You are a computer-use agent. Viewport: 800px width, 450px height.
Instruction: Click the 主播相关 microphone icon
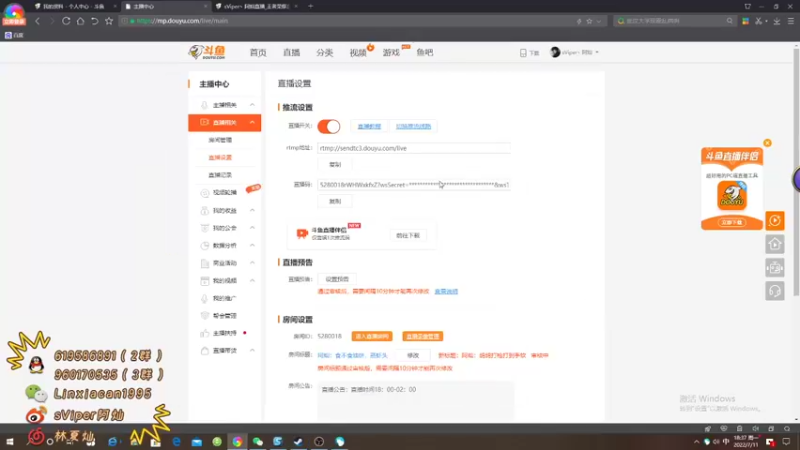[205, 105]
